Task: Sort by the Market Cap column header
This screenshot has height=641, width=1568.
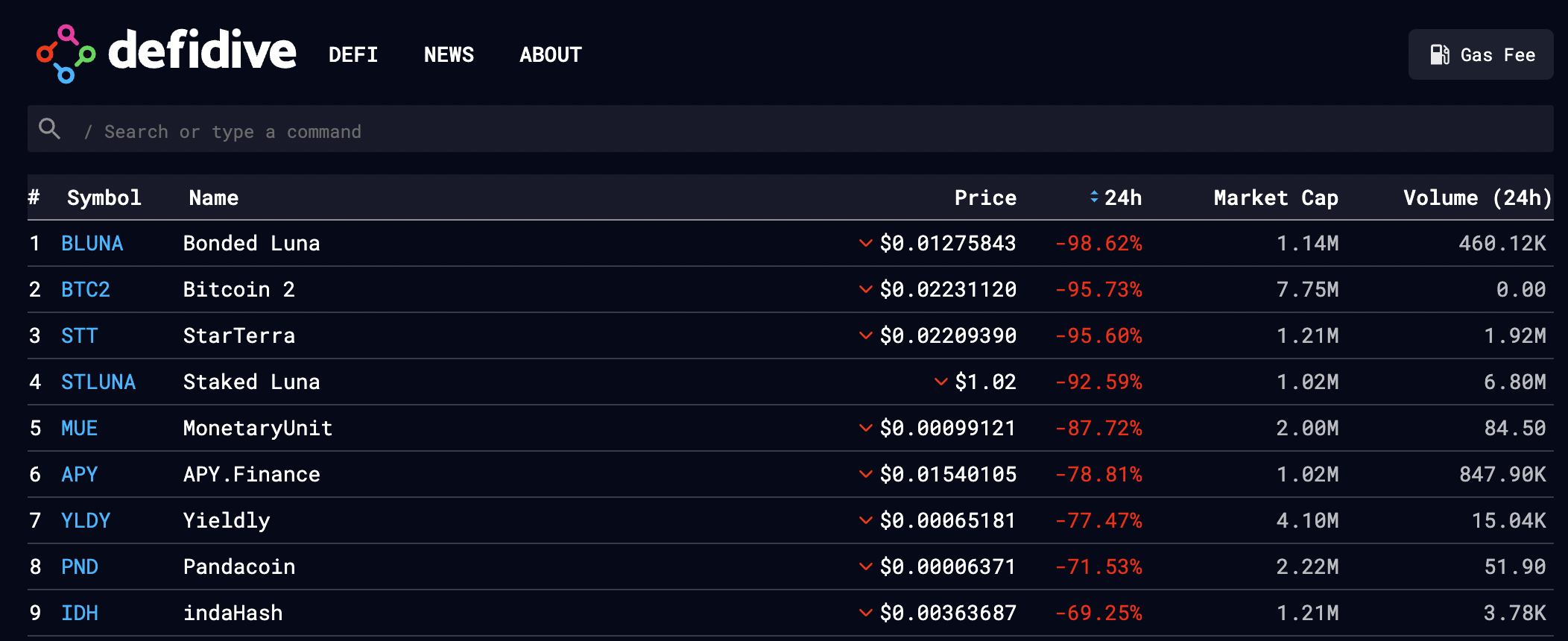Action: [1276, 198]
